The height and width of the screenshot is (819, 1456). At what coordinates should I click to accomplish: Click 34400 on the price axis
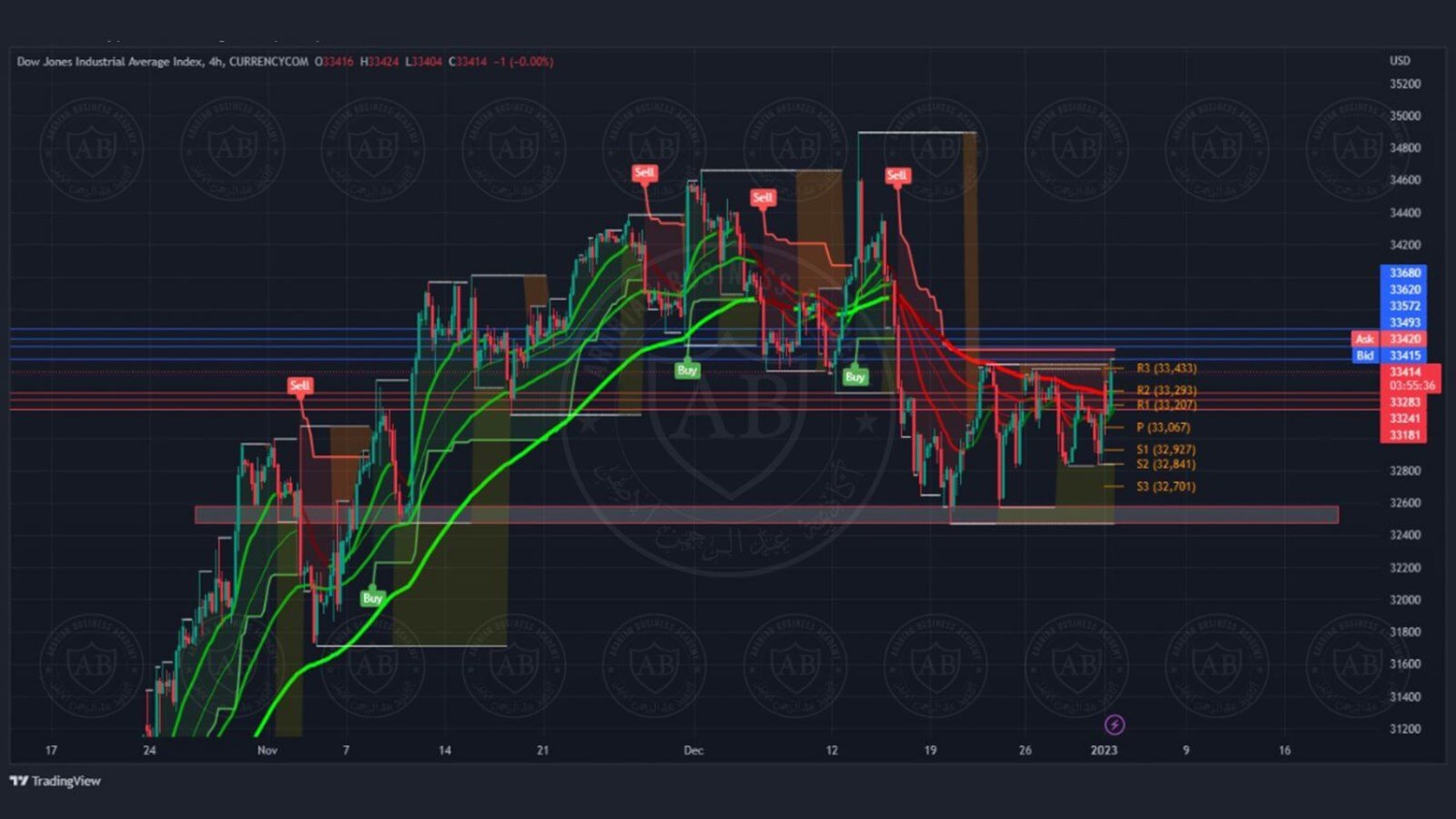pos(1405,213)
